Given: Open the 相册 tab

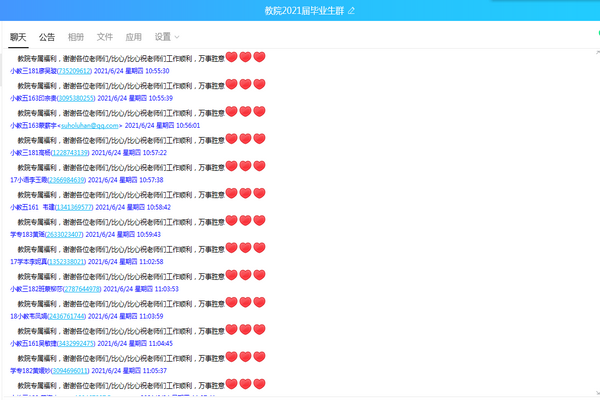Looking at the screenshot, I should 76,37.
